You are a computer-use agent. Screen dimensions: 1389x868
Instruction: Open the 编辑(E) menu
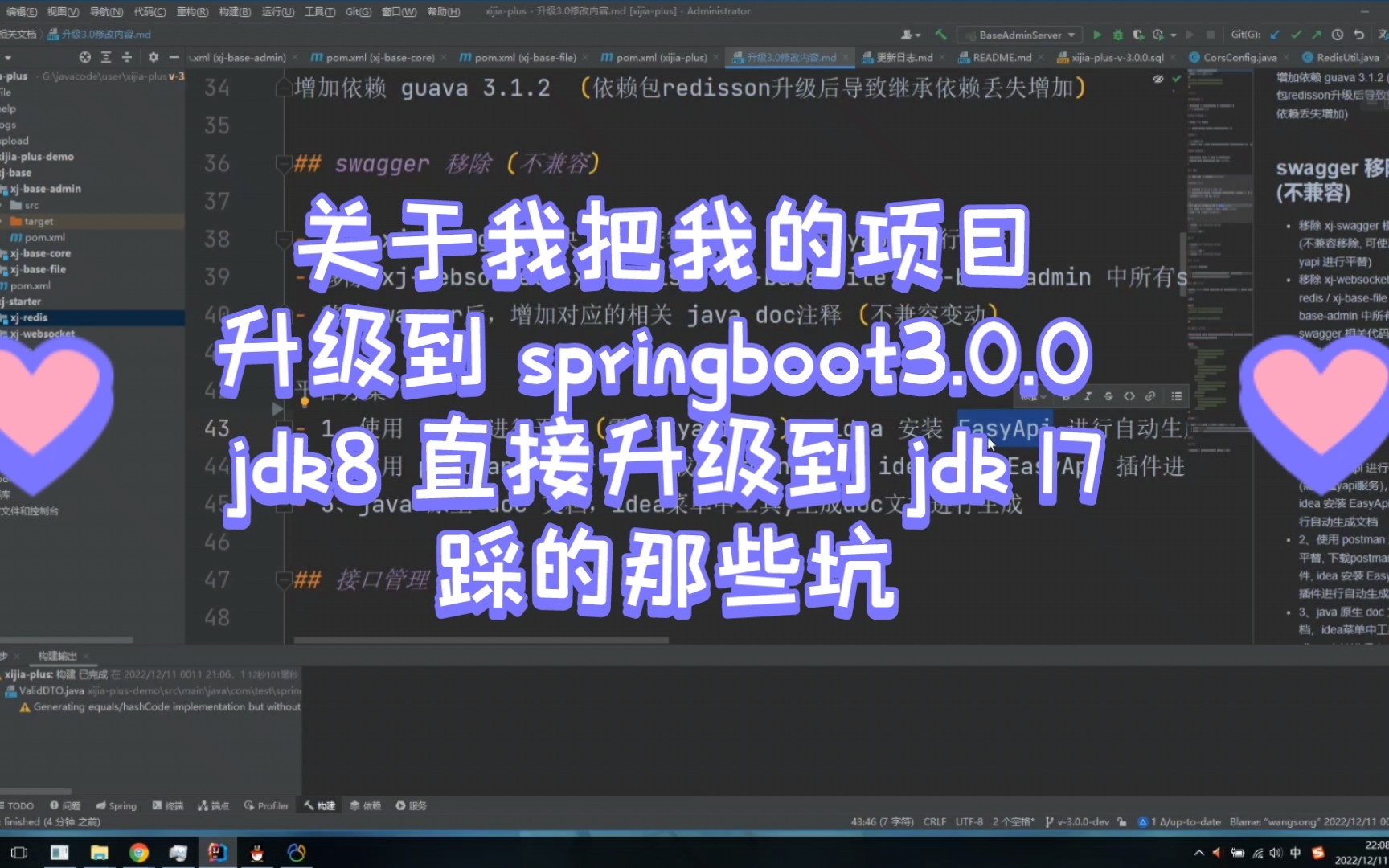[x=21, y=11]
